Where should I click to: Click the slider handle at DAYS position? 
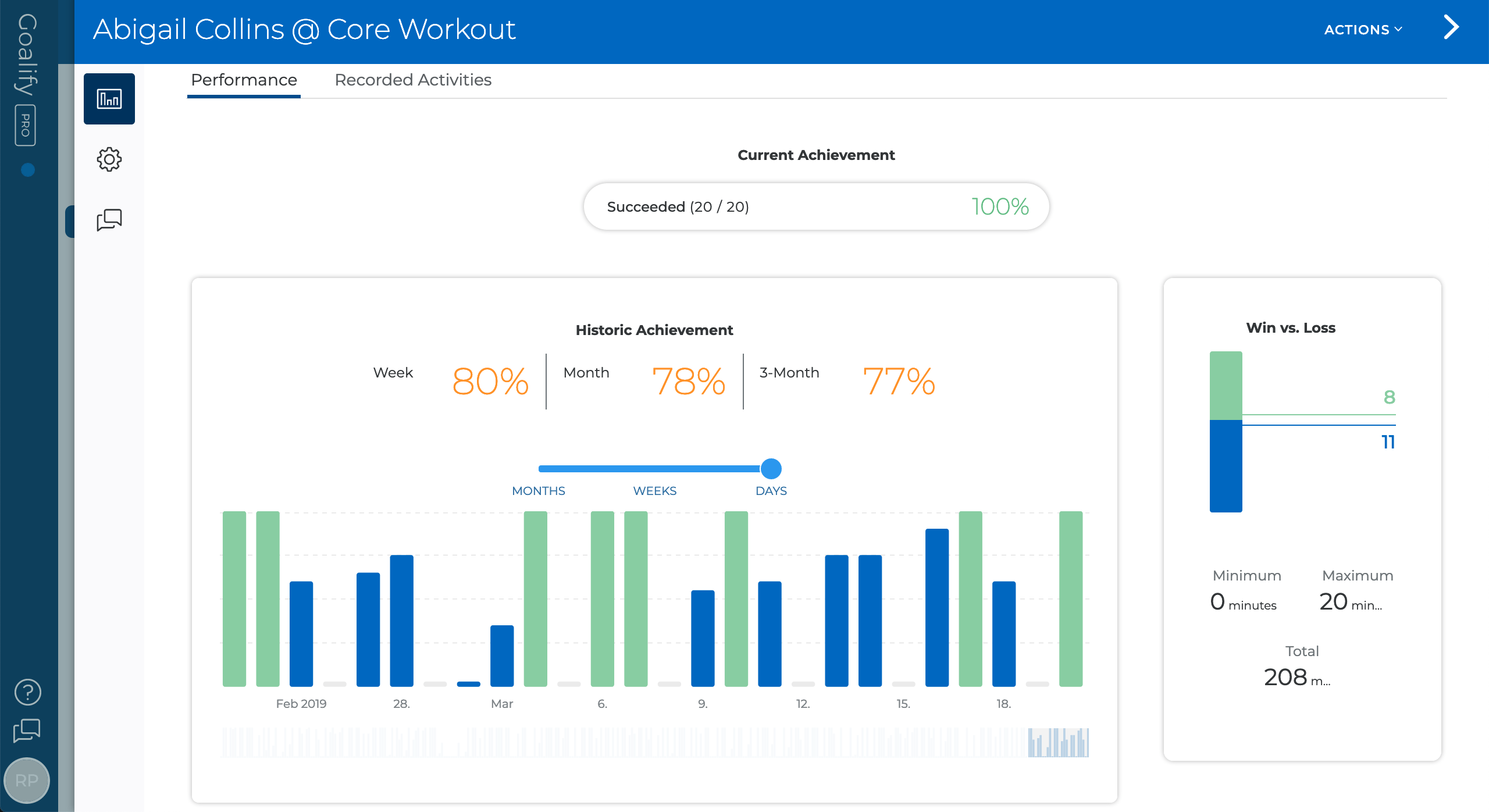tap(771, 468)
